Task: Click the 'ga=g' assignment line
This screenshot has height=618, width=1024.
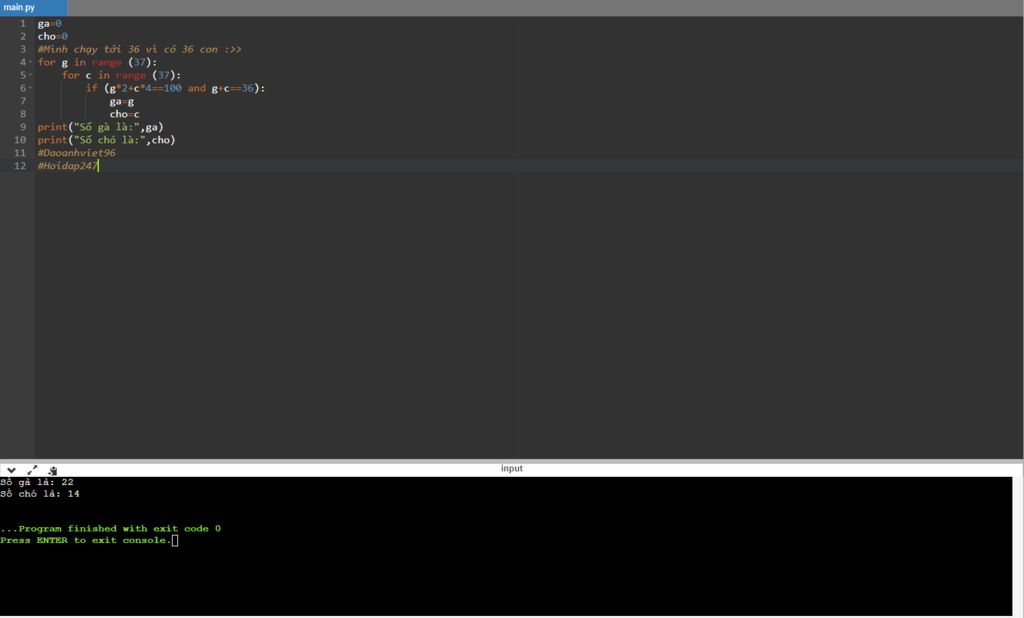Action: coord(121,101)
